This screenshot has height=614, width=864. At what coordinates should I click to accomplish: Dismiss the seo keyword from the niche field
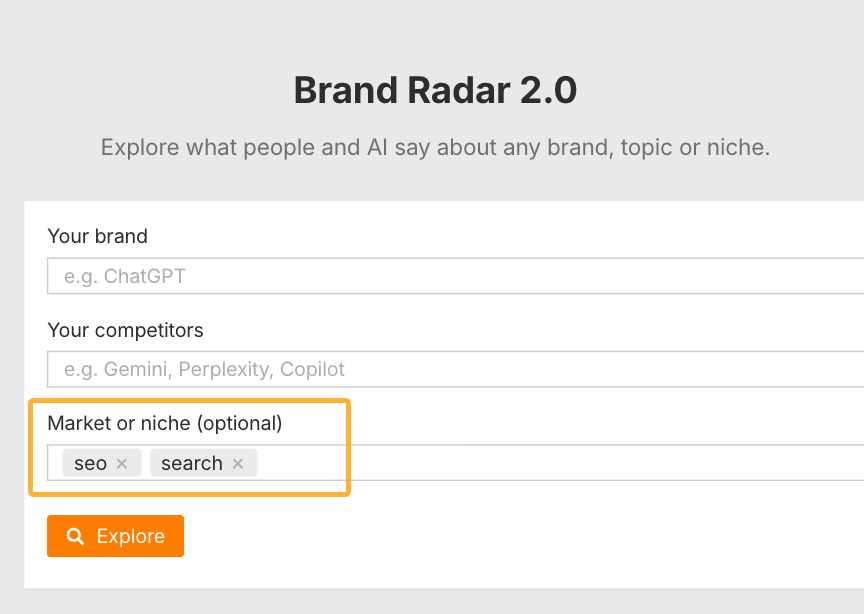[122, 463]
